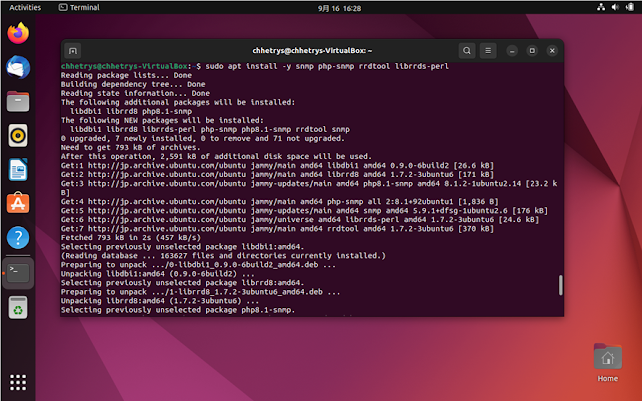Click 'The following NEW packages will be installed' line

162,120
